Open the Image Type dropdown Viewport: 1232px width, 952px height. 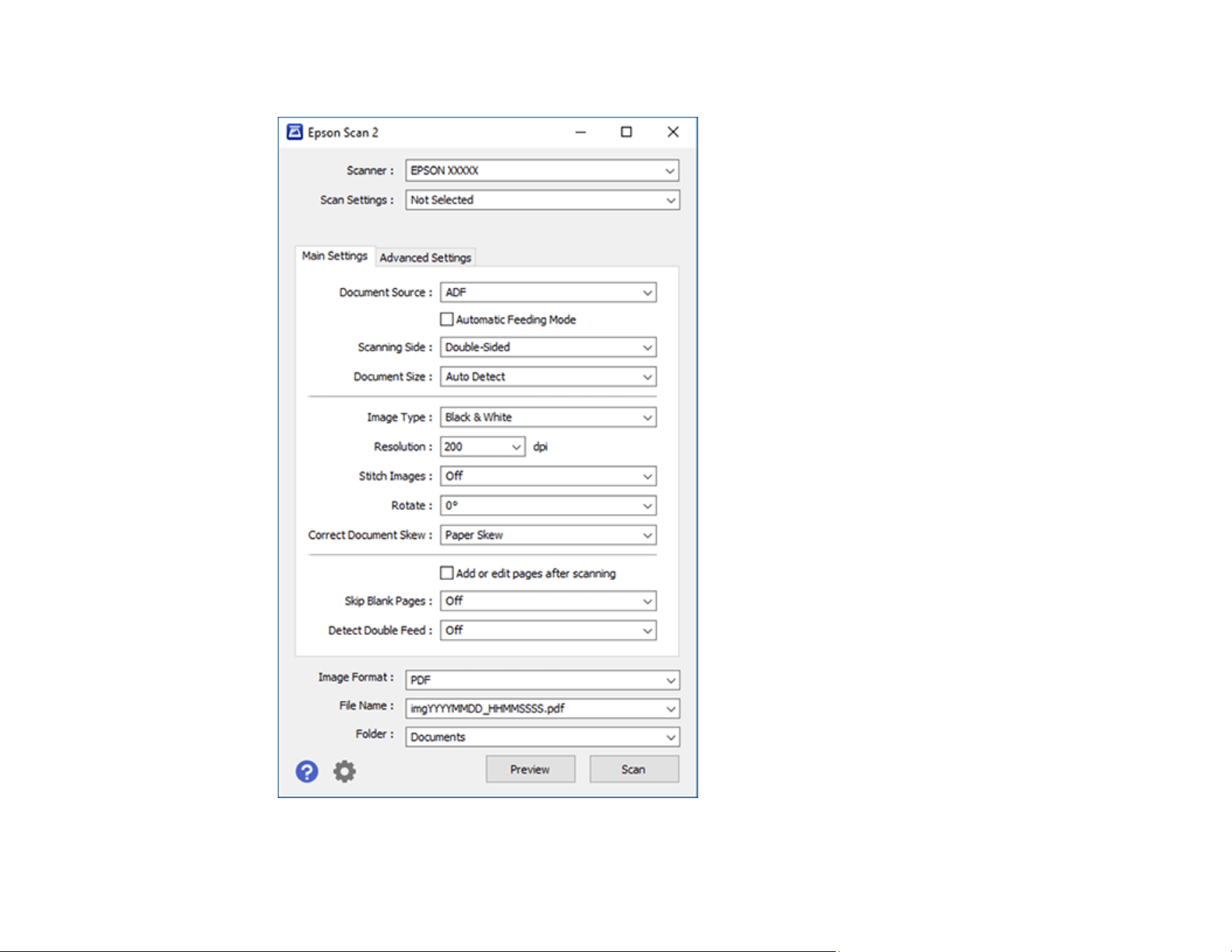(548, 418)
